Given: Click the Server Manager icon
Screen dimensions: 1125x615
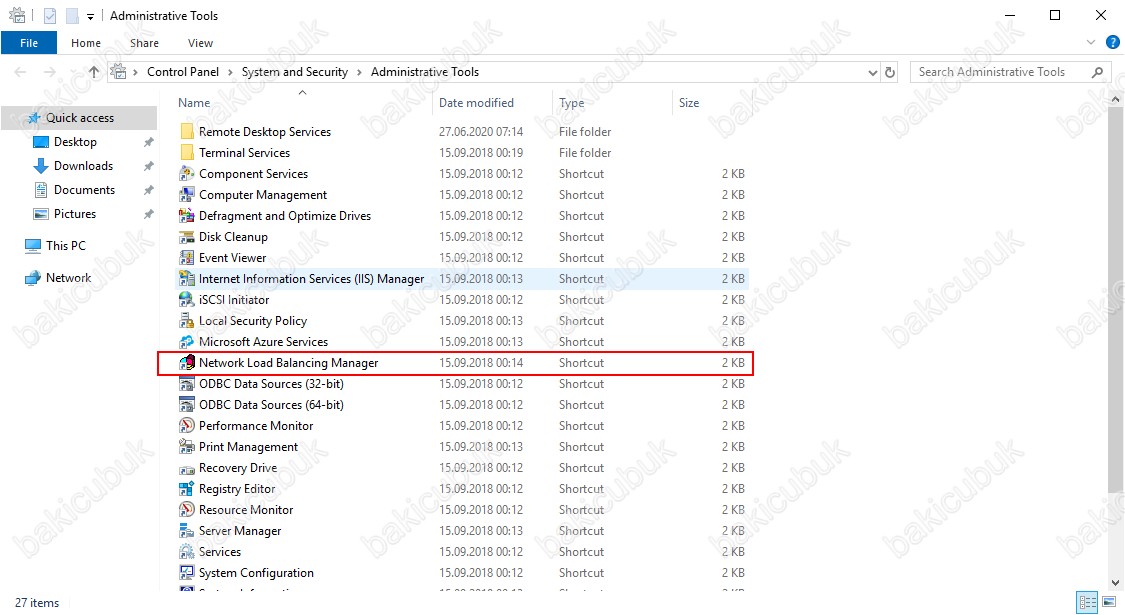Looking at the screenshot, I should [x=187, y=531].
